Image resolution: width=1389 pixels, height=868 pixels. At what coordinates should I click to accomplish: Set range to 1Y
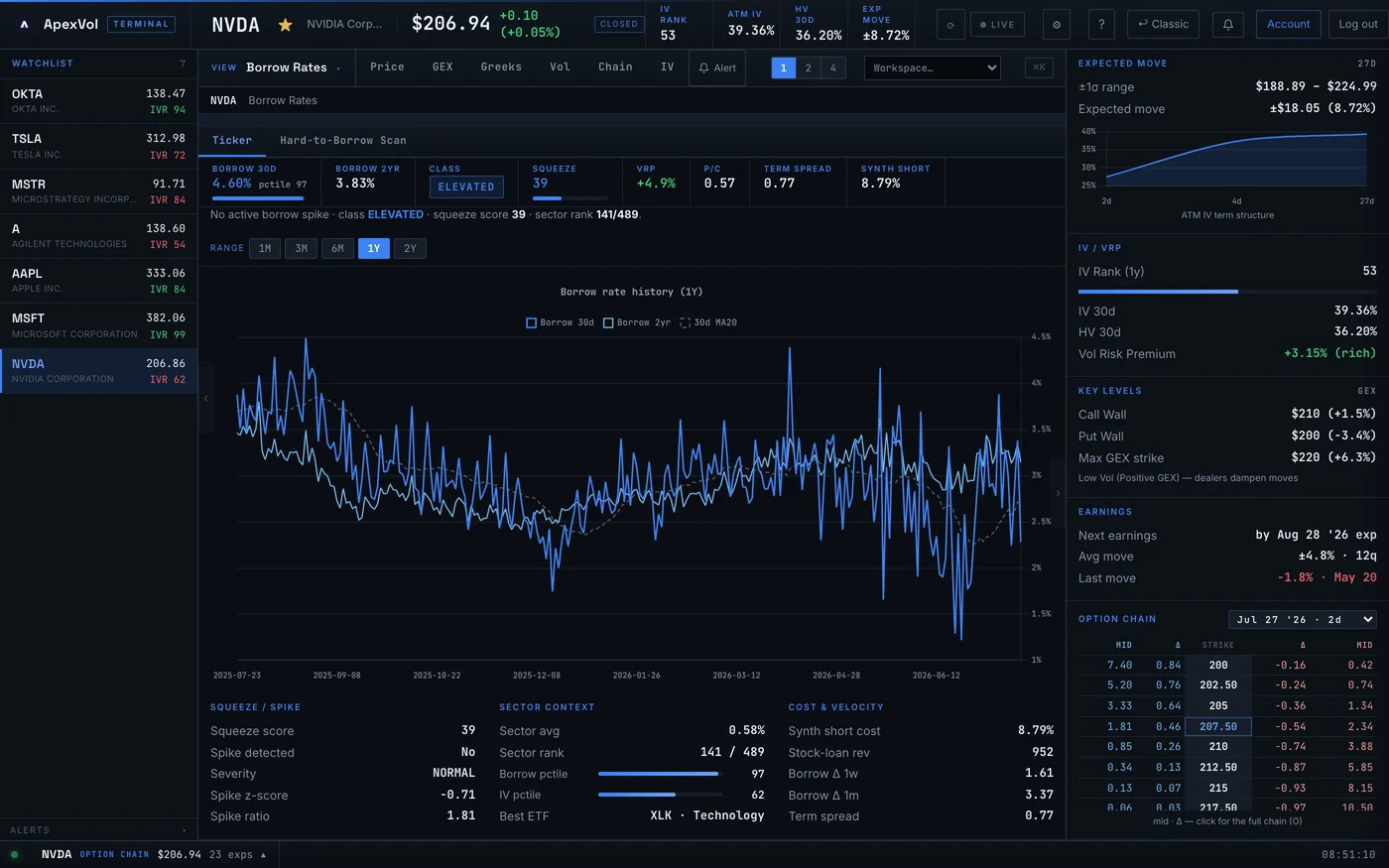click(374, 248)
